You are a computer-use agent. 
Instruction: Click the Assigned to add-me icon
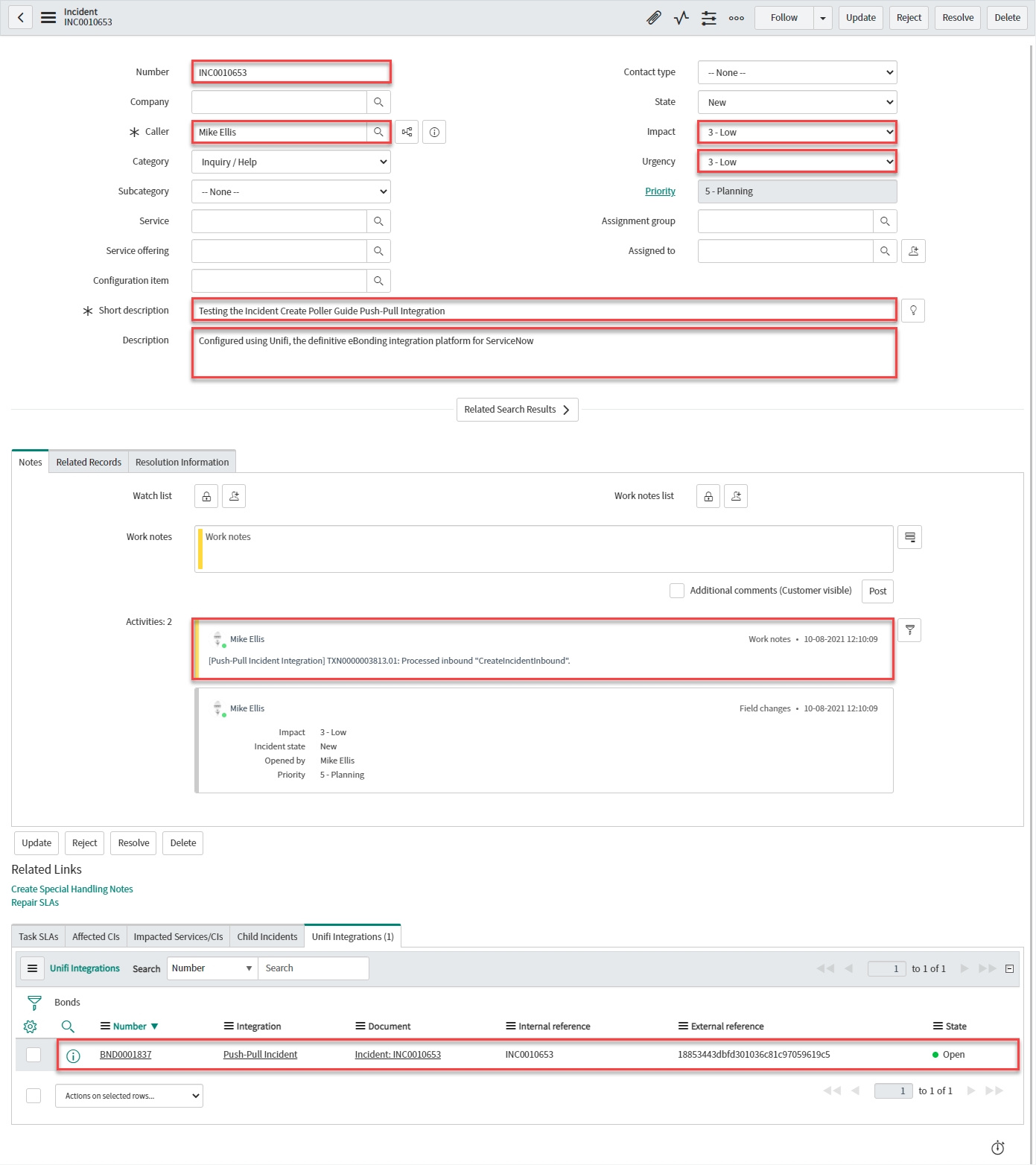pos(913,251)
